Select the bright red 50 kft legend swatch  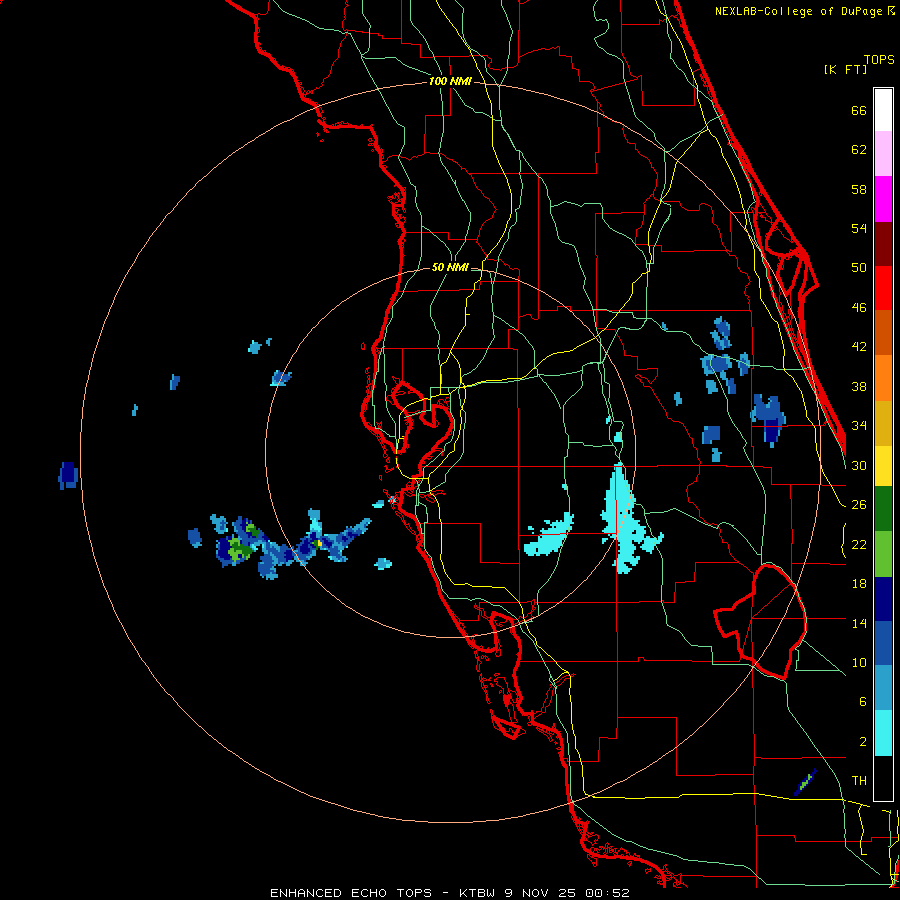tap(883, 288)
